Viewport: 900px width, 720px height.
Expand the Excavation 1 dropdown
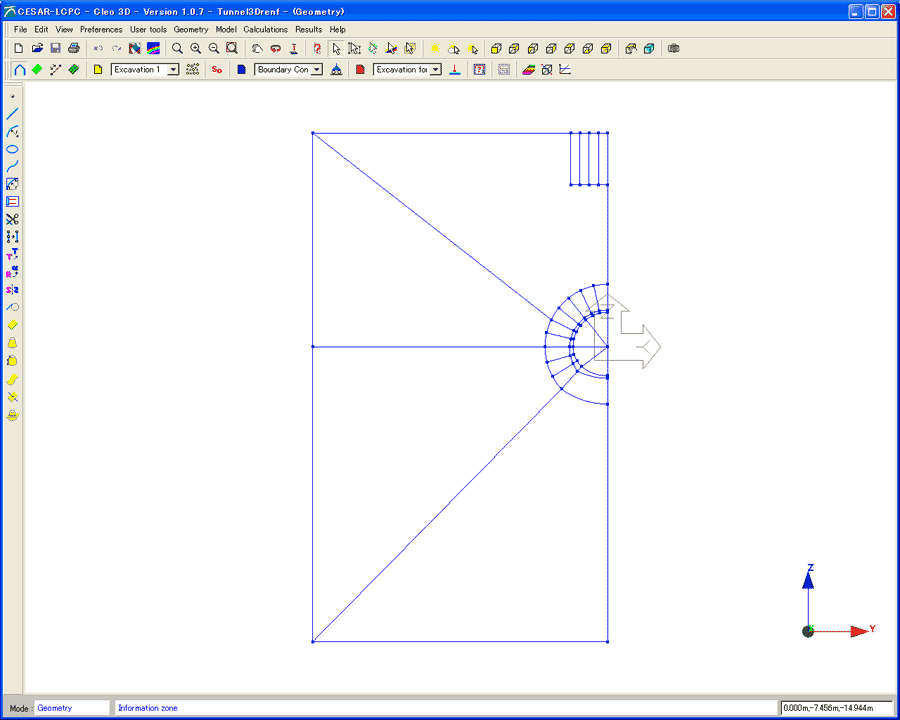click(x=173, y=70)
